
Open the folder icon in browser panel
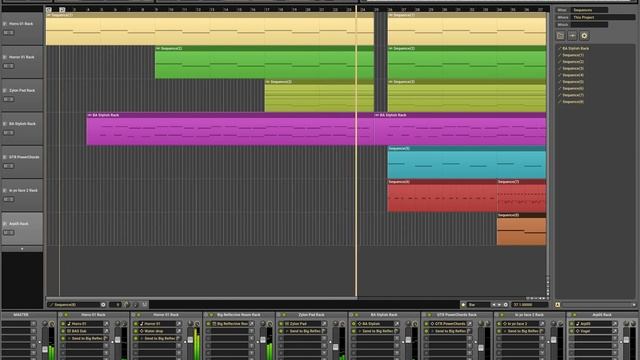(x=560, y=36)
